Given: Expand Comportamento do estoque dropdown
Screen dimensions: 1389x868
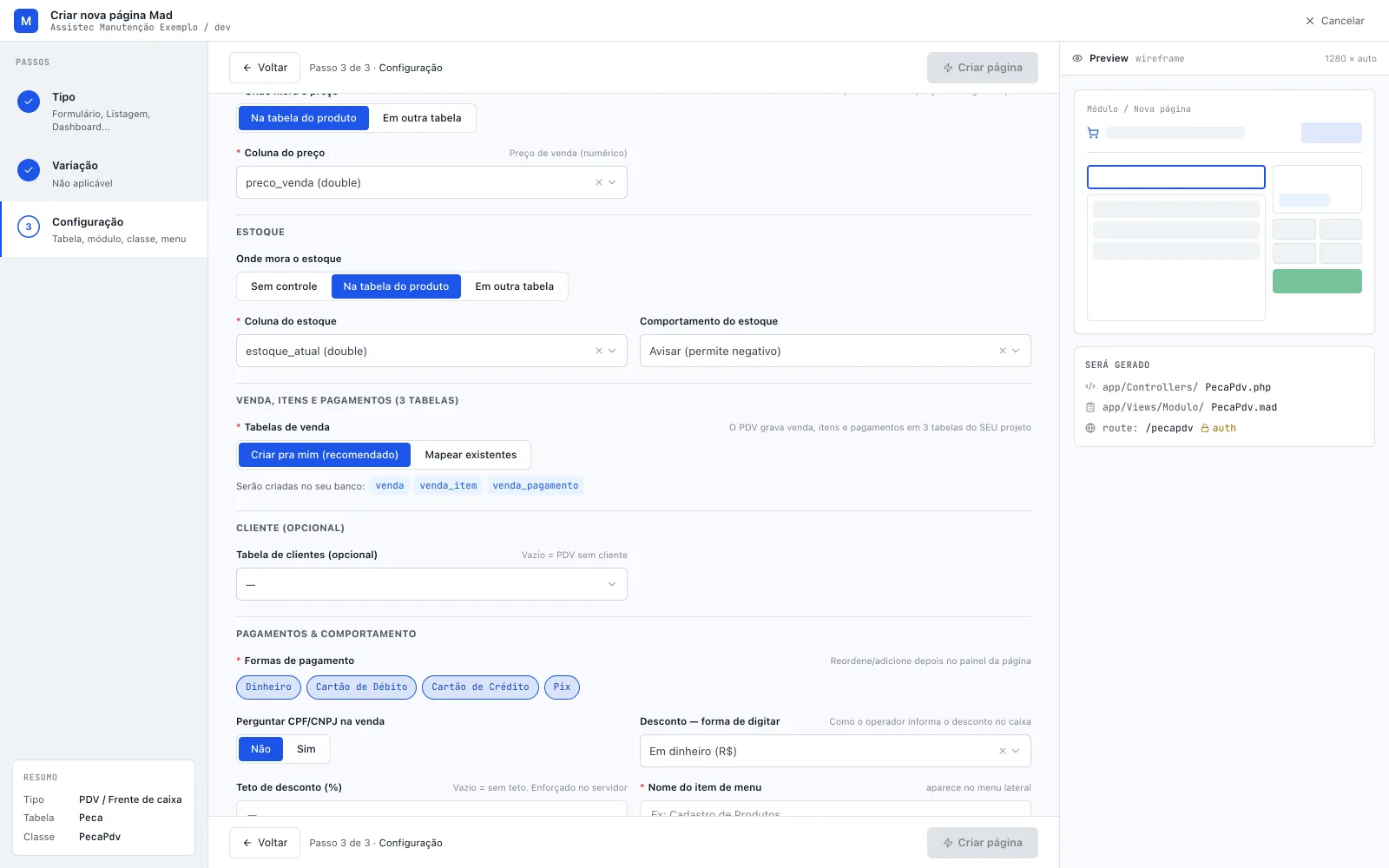Looking at the screenshot, I should 835,351.
